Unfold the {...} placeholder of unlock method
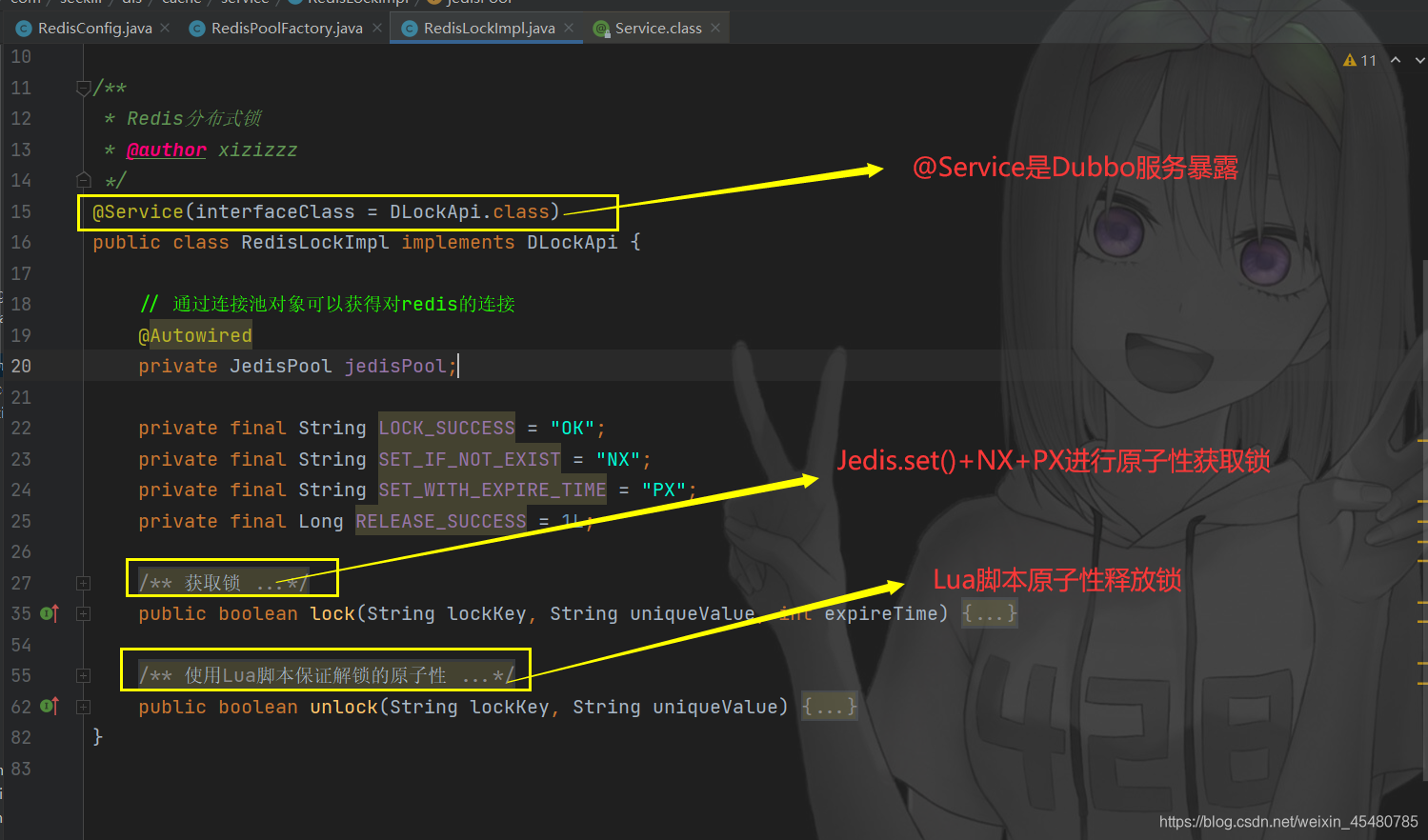The width and height of the screenshot is (1428, 840). [x=830, y=707]
